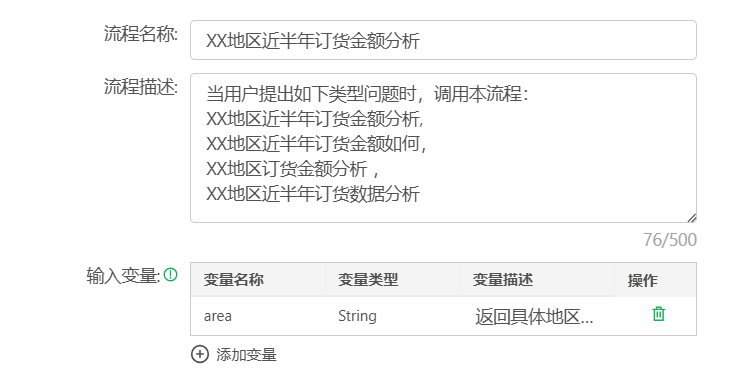Click the 添加变量 text link

point(246,355)
